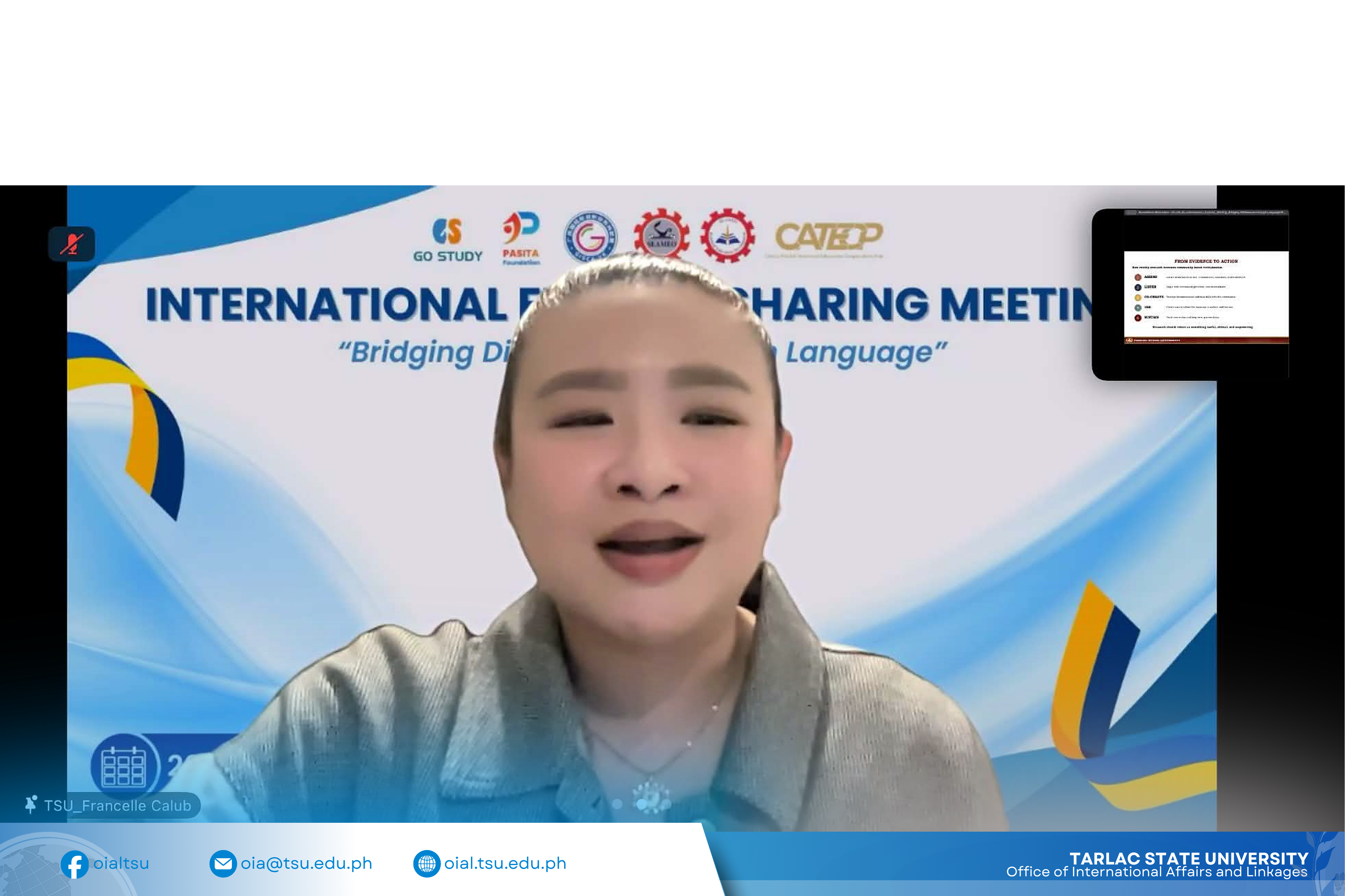Screen dimensions: 1345x896
Task: Click the word Language” in the subtitle
Action: (x=867, y=352)
